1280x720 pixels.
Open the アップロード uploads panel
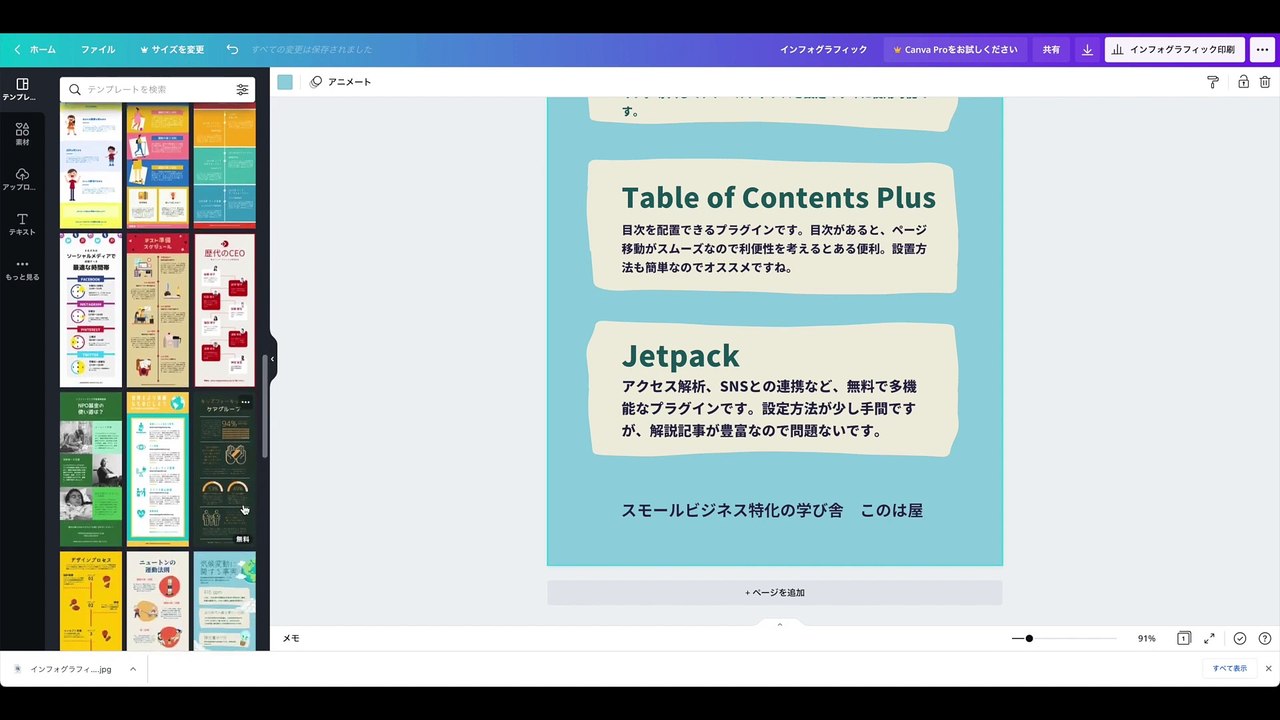(x=22, y=180)
